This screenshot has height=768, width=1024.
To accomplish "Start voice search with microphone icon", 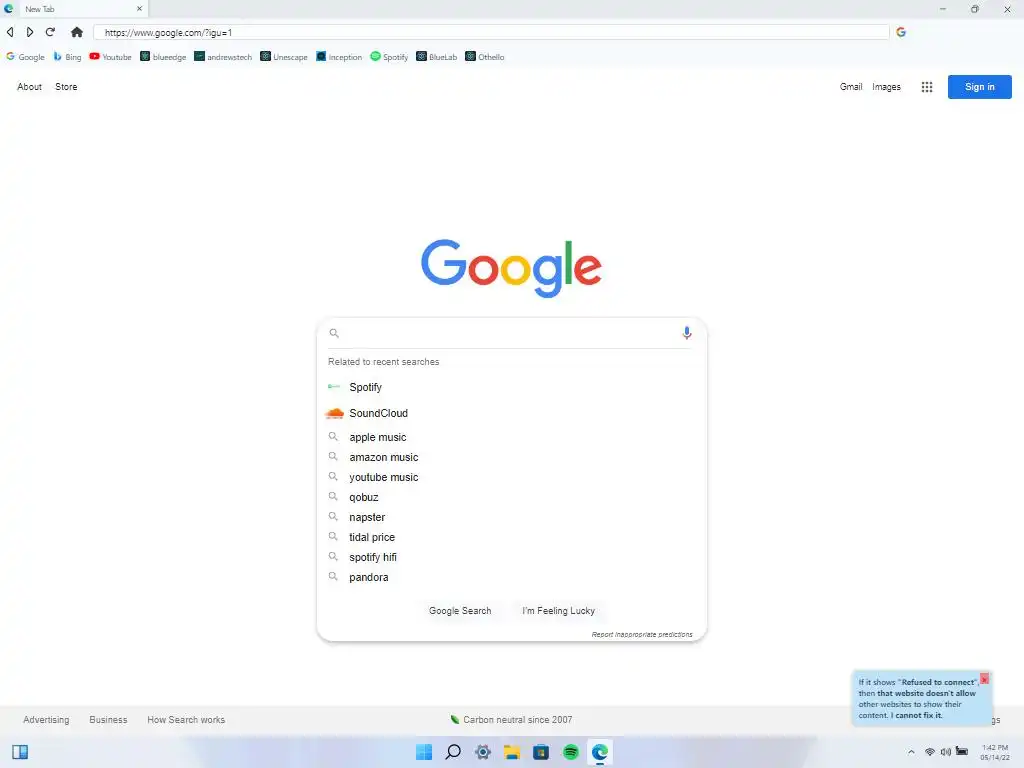I will 686,333.
